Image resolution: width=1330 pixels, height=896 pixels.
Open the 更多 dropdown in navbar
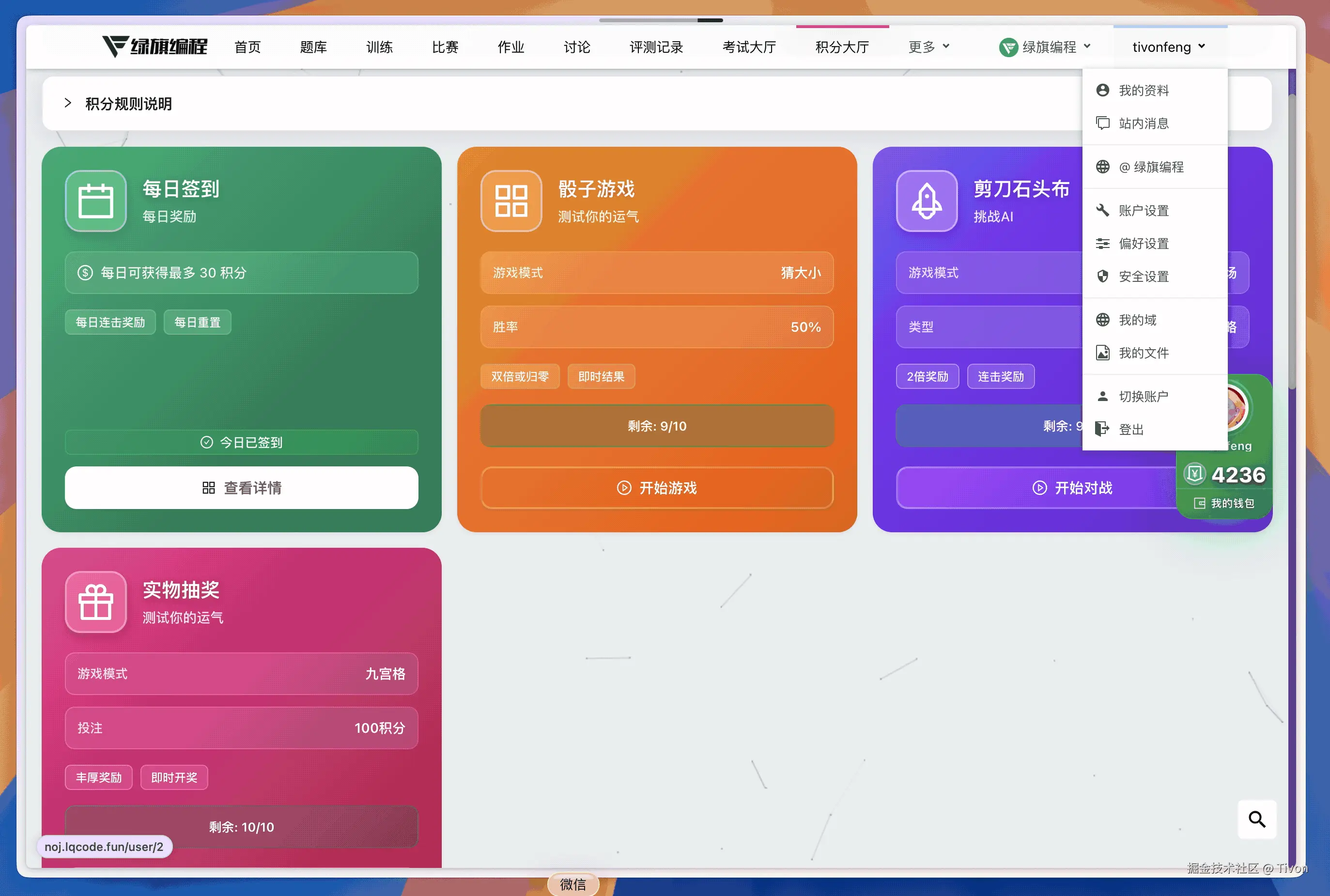(929, 47)
